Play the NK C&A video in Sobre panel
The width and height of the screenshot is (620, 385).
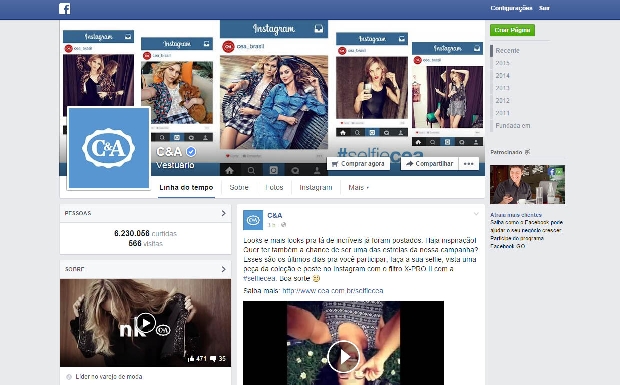(146, 323)
